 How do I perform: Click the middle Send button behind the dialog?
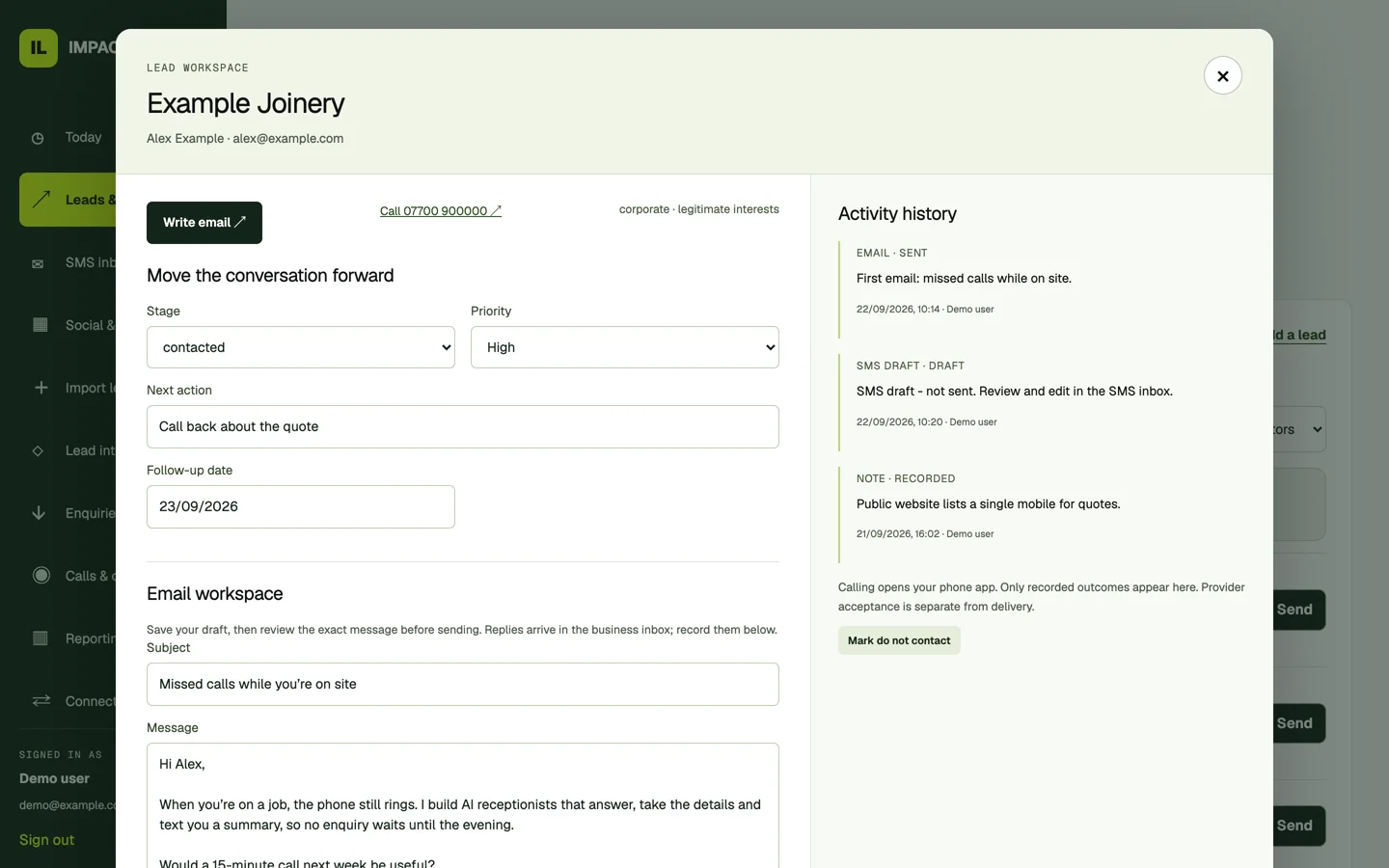[1298, 723]
